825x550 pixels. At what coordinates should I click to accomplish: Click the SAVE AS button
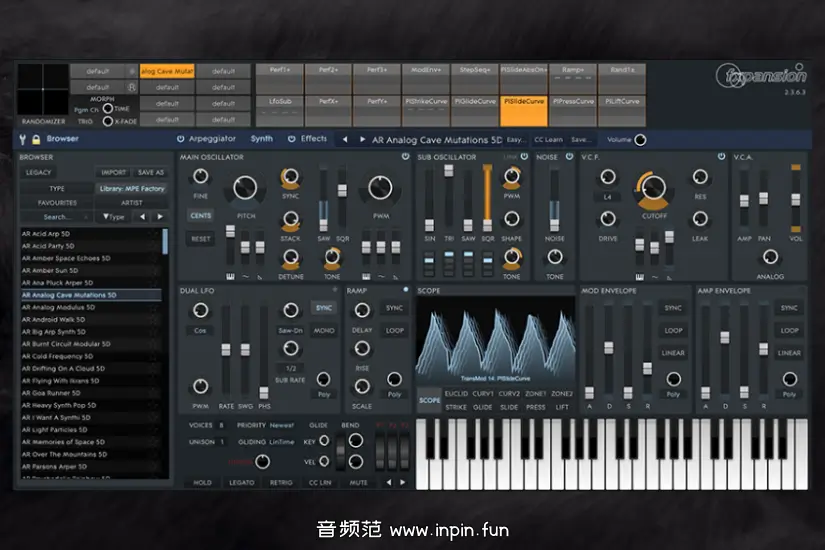pyautogui.click(x=150, y=173)
